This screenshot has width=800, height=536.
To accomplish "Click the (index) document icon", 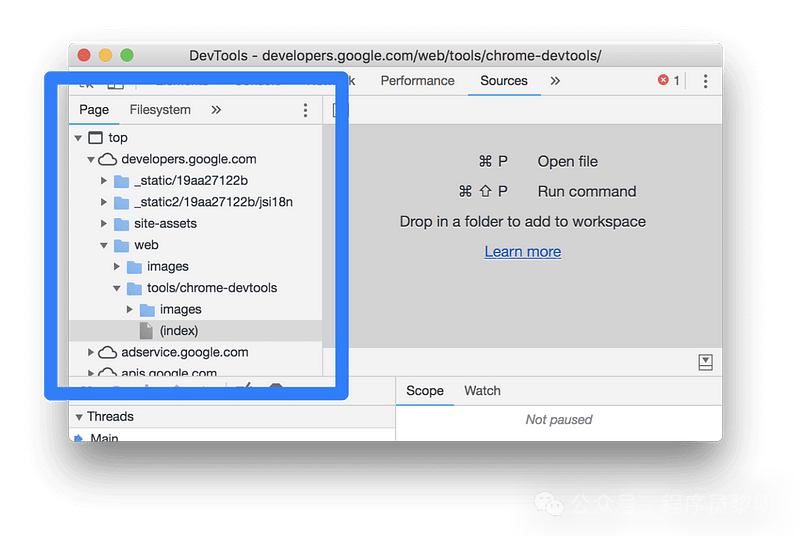I will pyautogui.click(x=146, y=330).
